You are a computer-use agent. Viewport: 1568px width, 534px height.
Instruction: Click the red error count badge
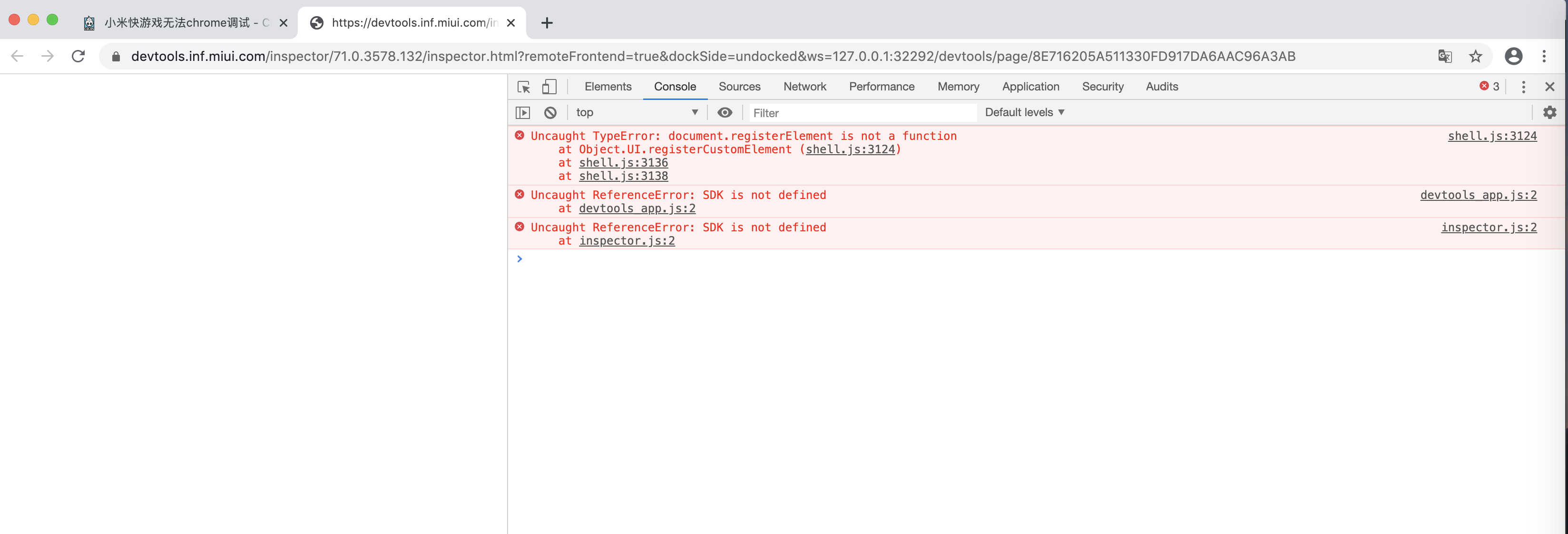click(1489, 87)
